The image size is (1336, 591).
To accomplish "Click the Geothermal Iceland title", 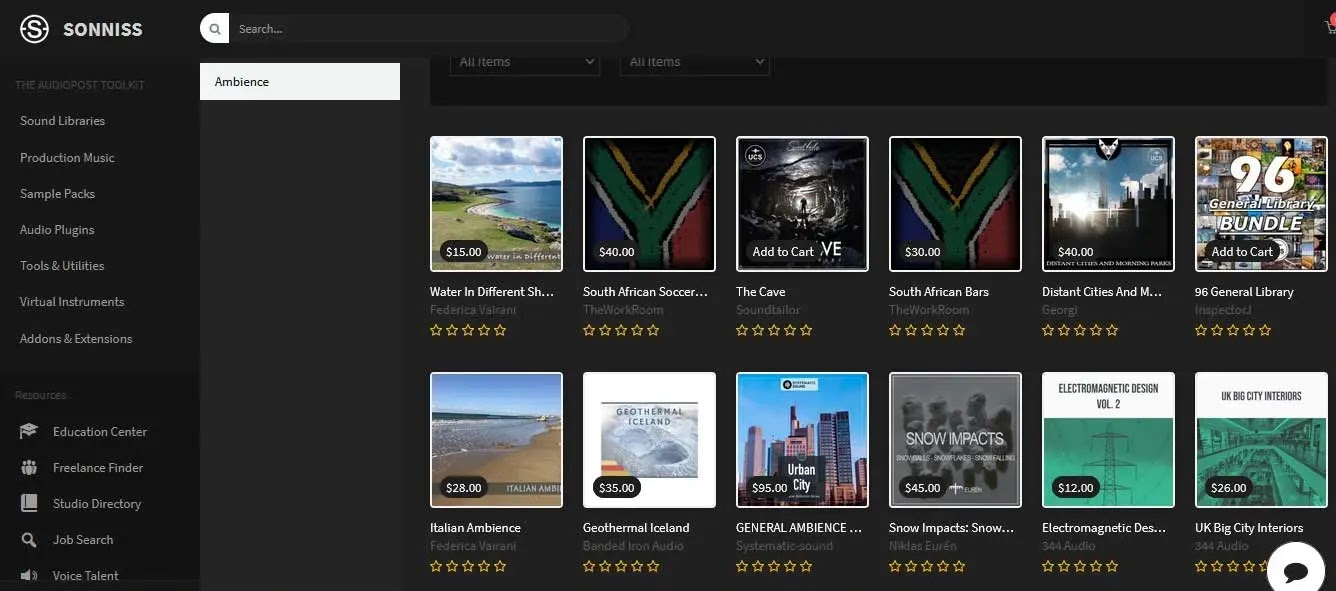I will [636, 528].
